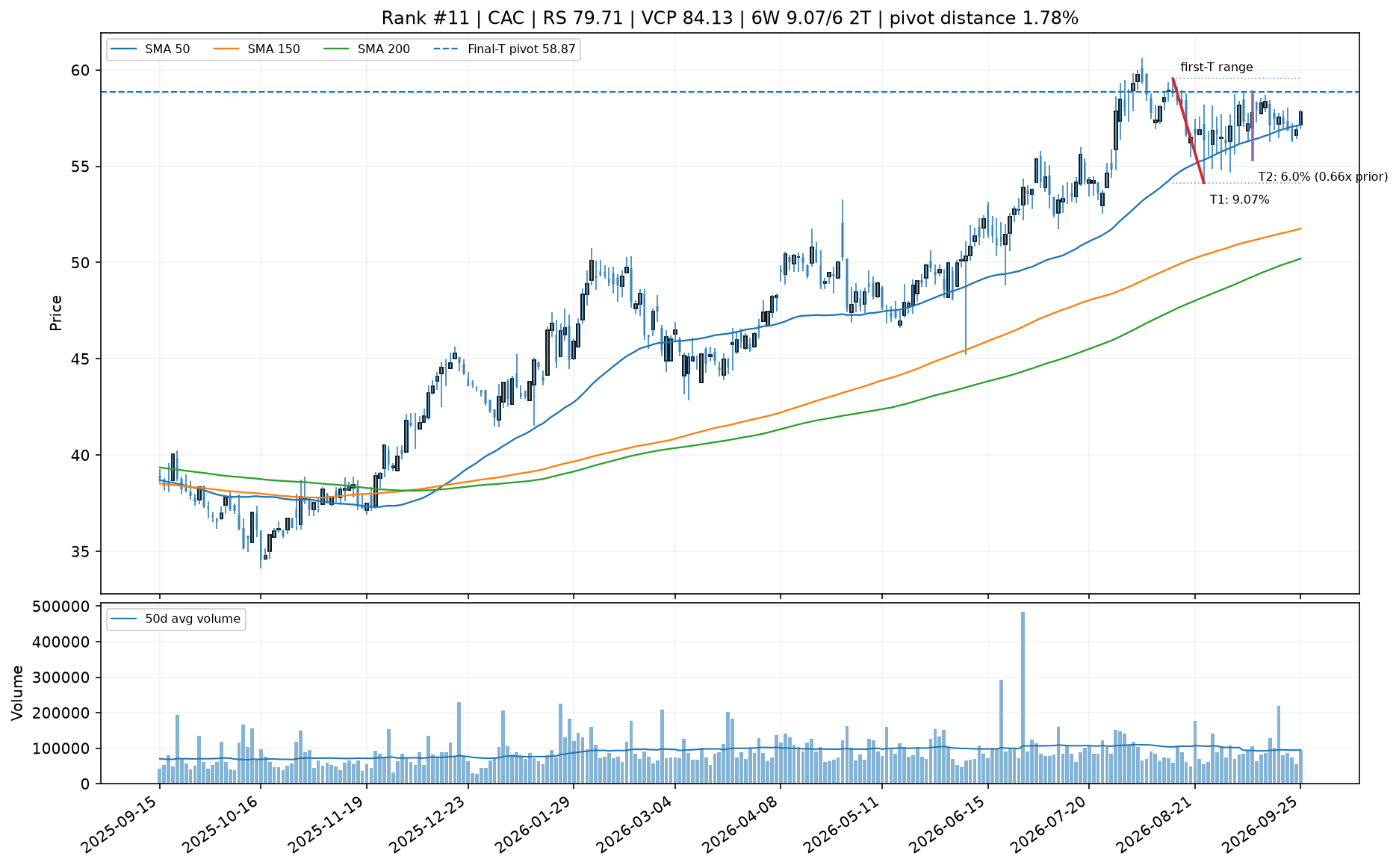The height and width of the screenshot is (868, 1399).
Task: Click the volume axis tick 100000
Action: [62, 748]
